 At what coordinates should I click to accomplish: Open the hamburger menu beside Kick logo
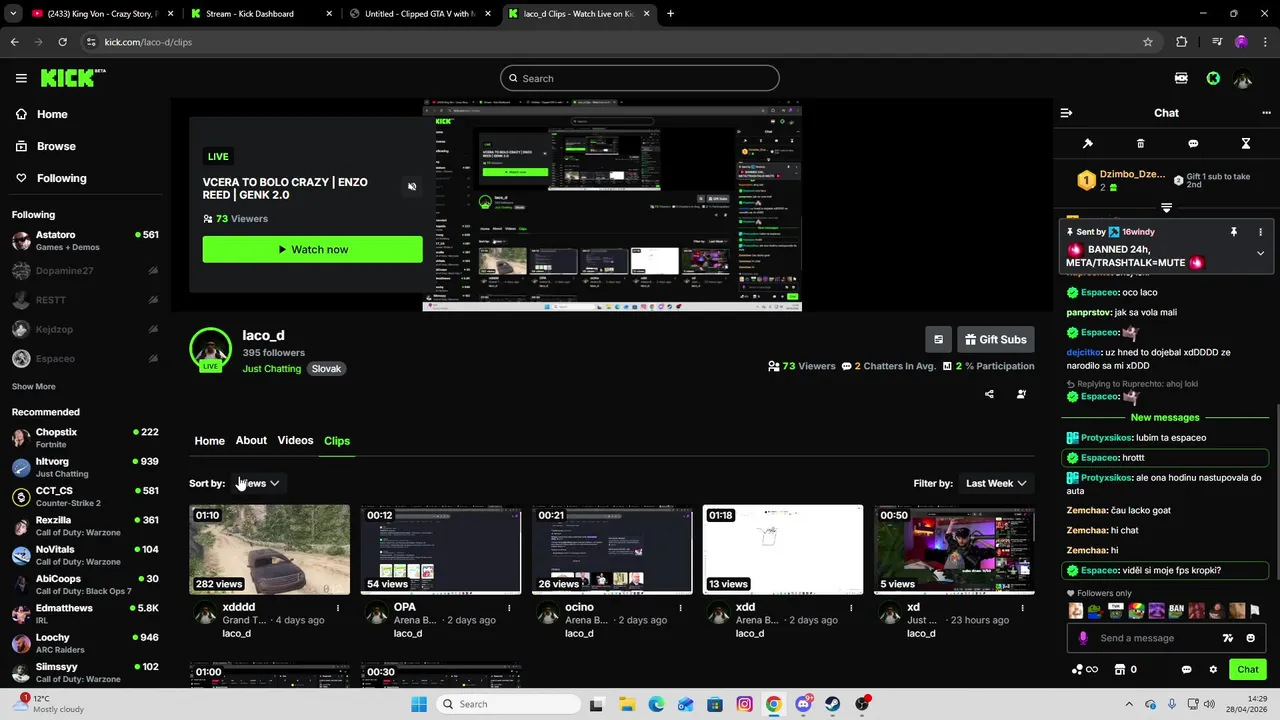pyautogui.click(x=21, y=78)
